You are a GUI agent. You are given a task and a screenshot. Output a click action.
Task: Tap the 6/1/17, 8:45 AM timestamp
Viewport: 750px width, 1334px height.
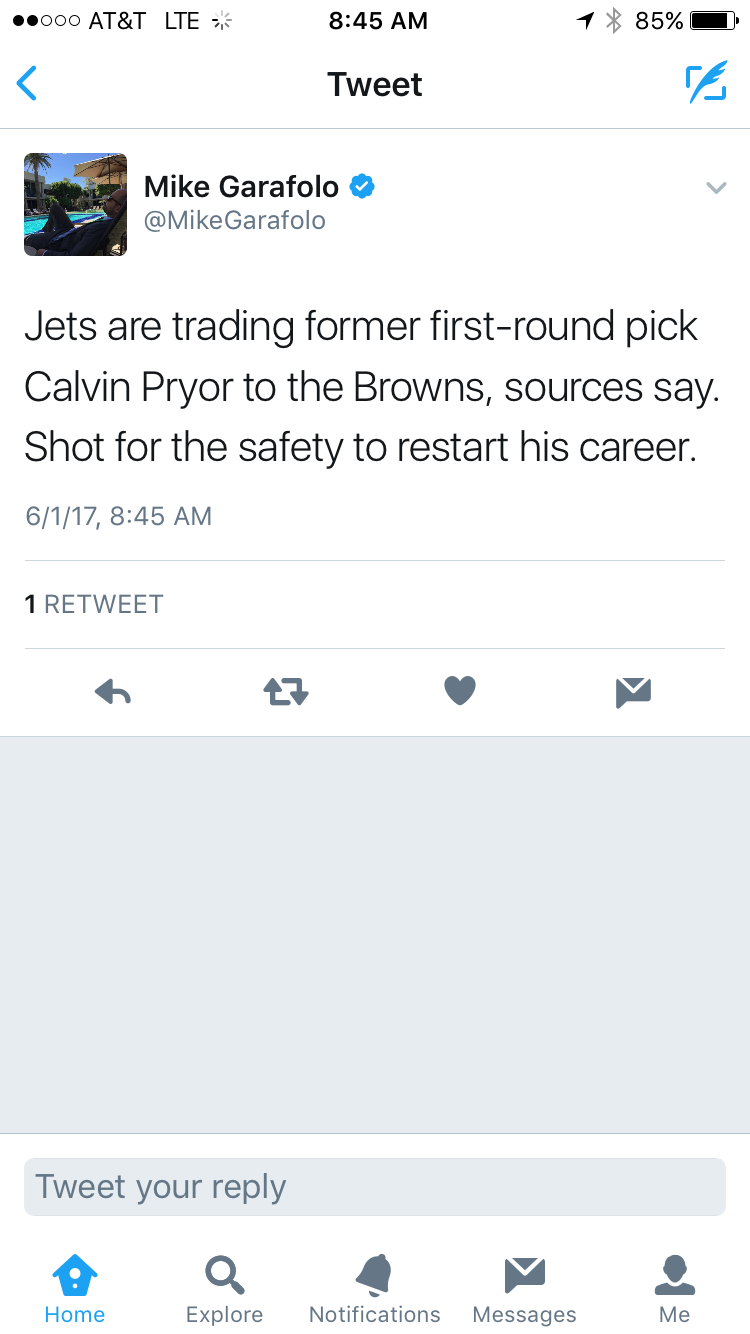pos(118,516)
